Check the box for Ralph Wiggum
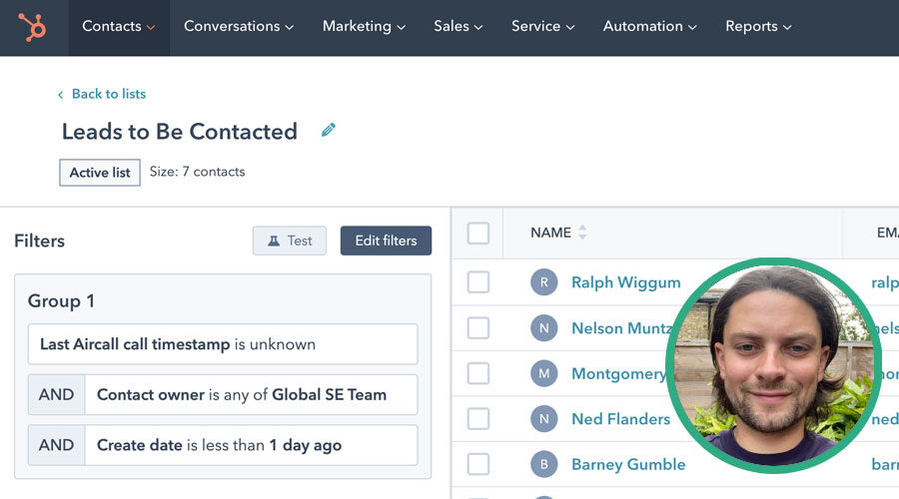This screenshot has width=899, height=499. click(x=478, y=282)
